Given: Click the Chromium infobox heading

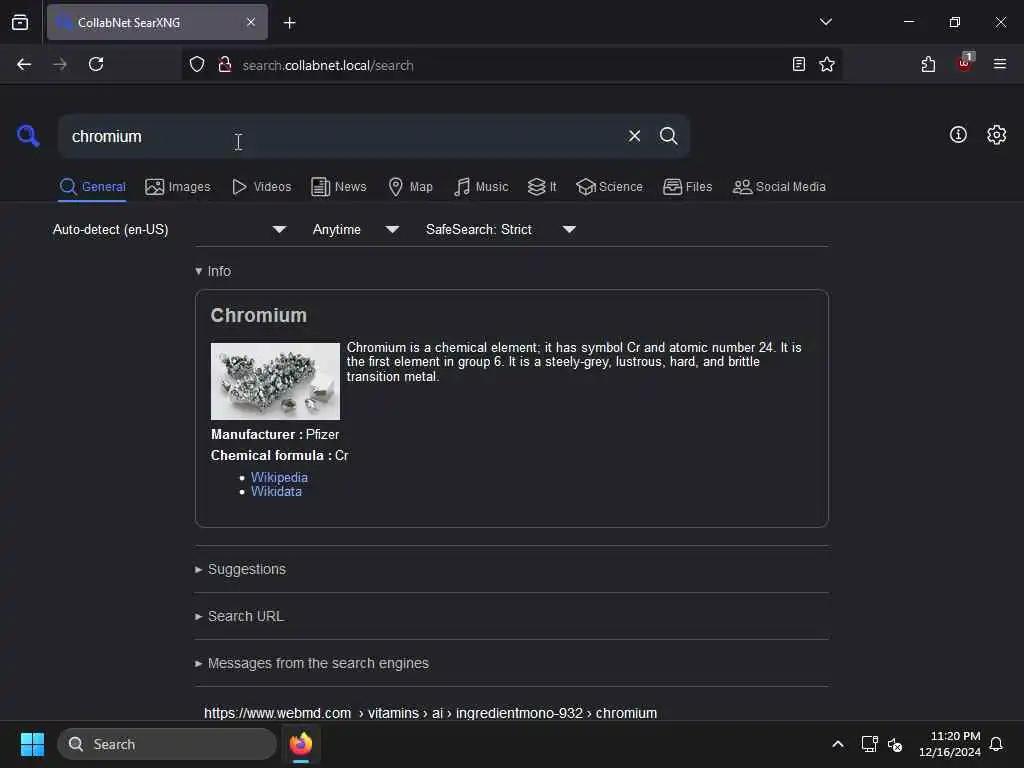Looking at the screenshot, I should point(259,315).
